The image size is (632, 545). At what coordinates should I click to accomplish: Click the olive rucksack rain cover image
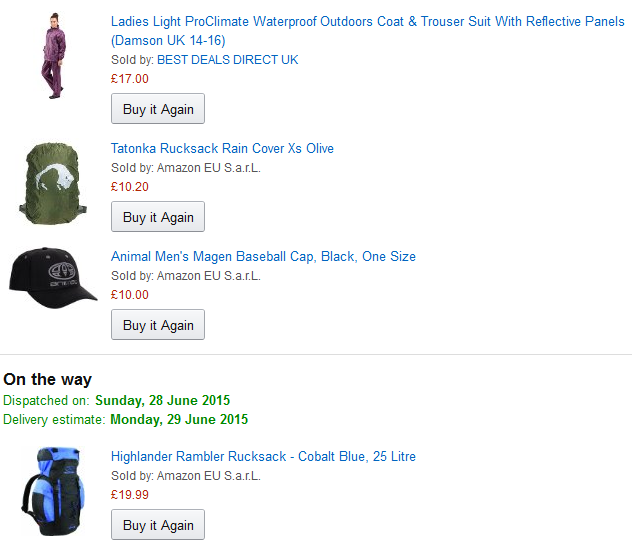tap(53, 182)
